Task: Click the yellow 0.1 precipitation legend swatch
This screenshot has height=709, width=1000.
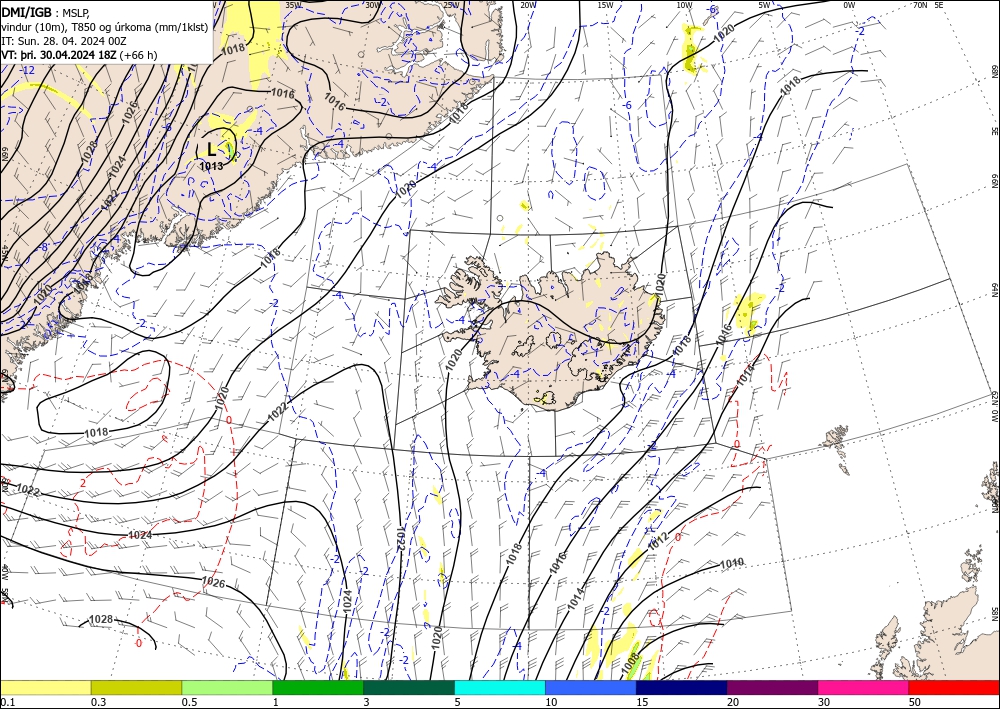Action: click(x=46, y=687)
